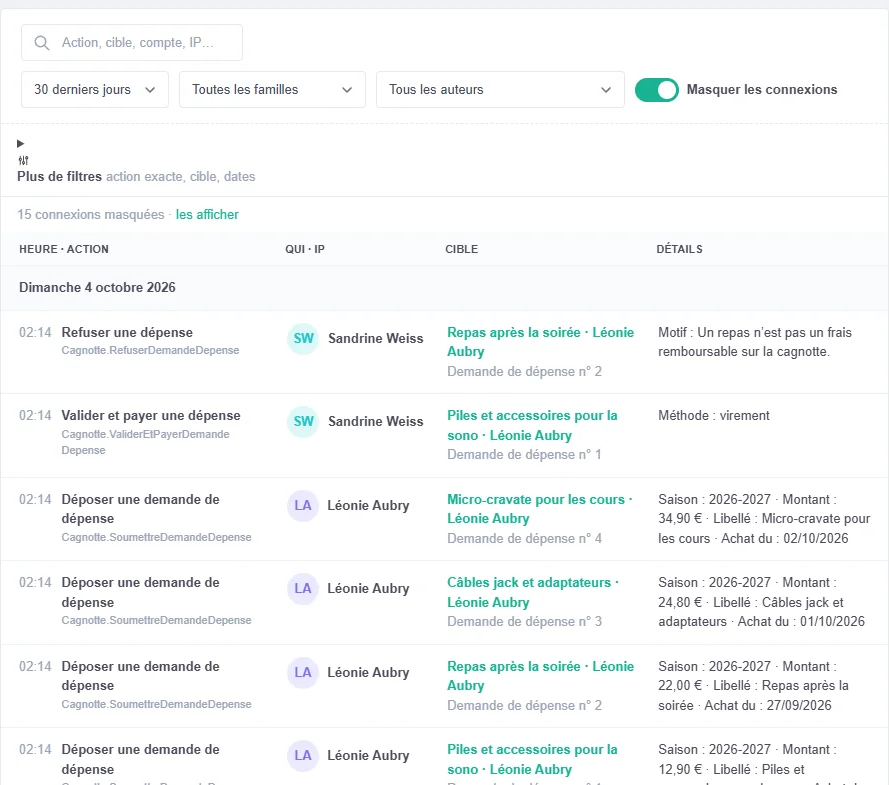Click the LA avatar in the 12,90 € Piles row

[303, 756]
